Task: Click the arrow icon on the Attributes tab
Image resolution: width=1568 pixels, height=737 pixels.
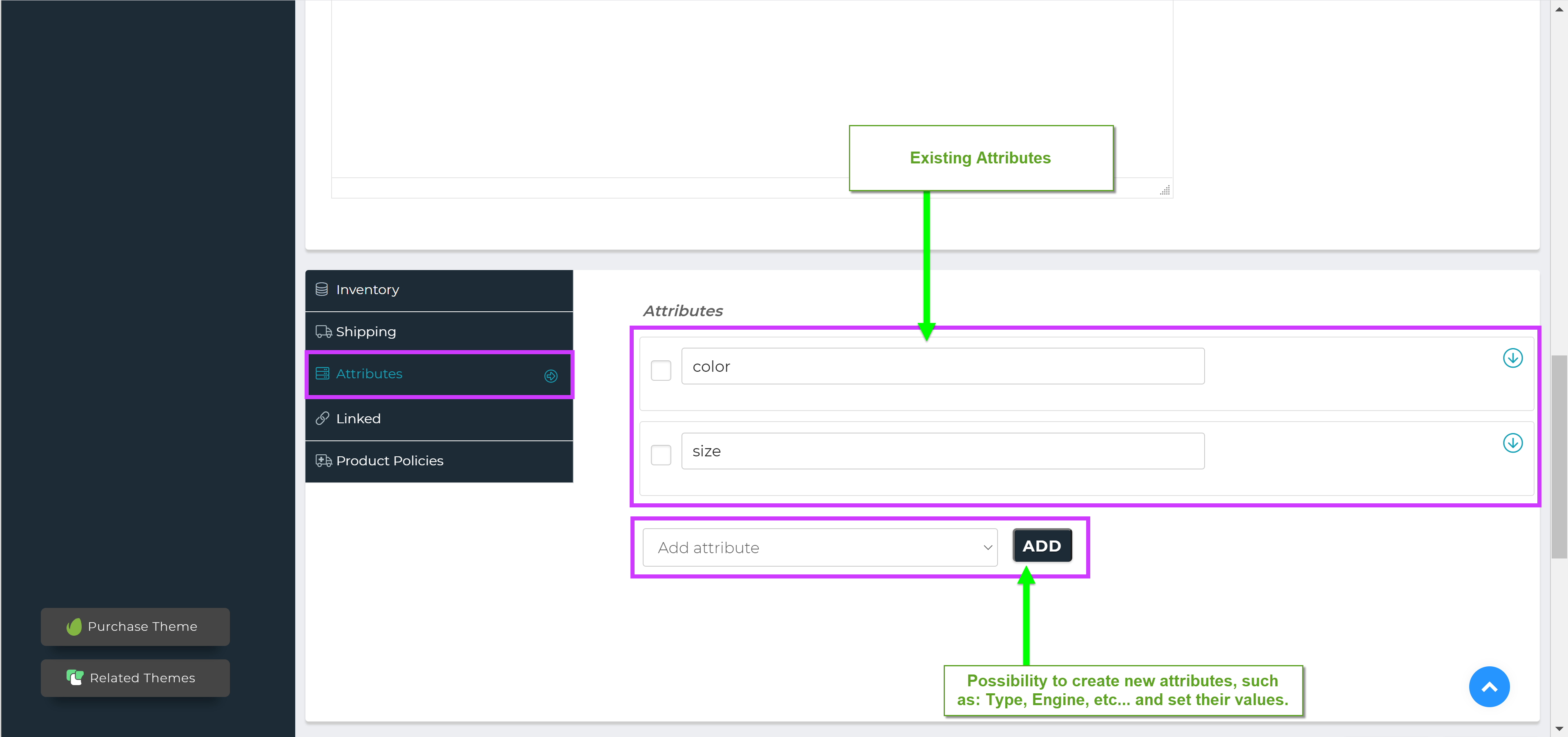Action: [x=551, y=376]
